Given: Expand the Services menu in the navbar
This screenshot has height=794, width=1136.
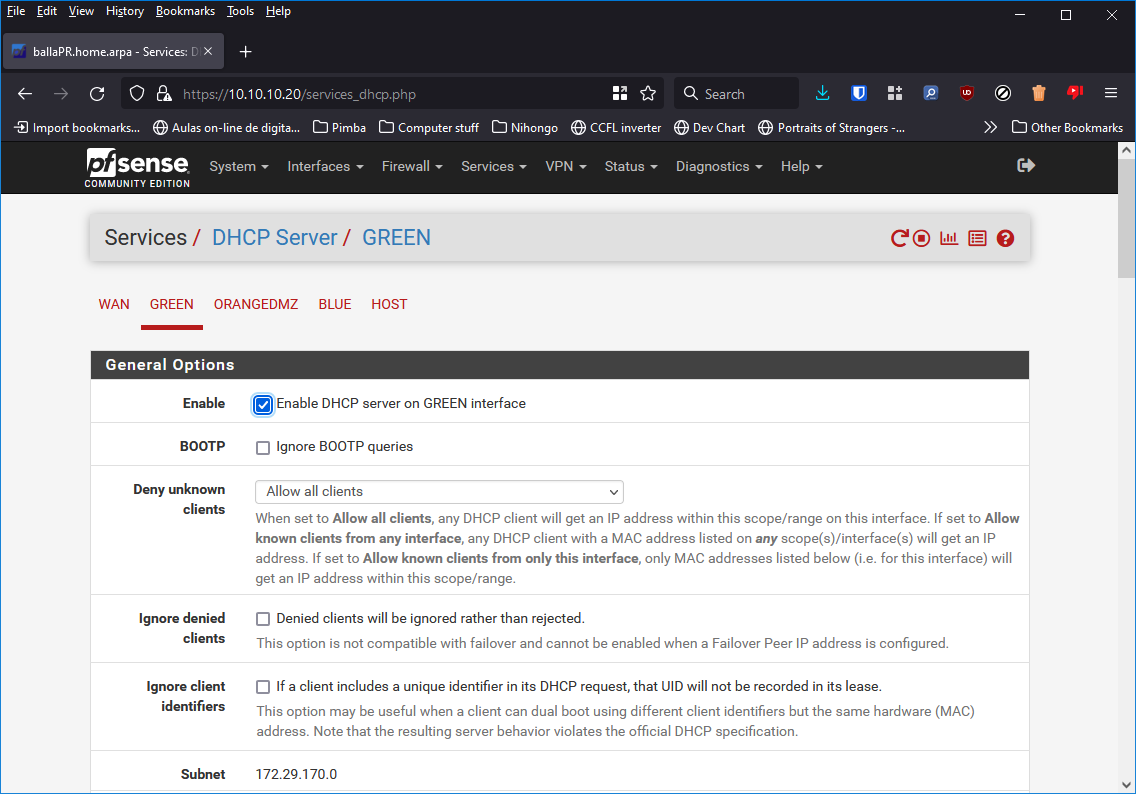Looking at the screenshot, I should 493,167.
